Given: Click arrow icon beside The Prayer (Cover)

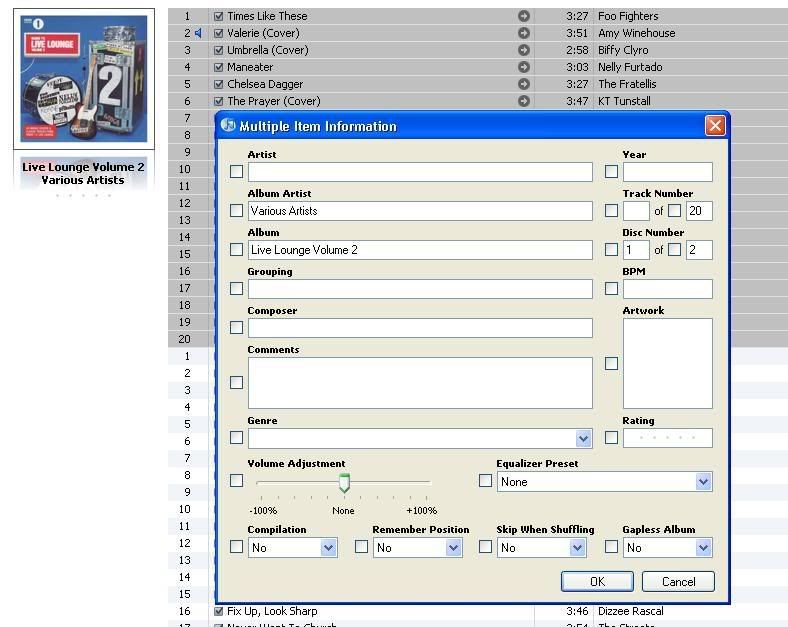Looking at the screenshot, I should click(x=524, y=101).
